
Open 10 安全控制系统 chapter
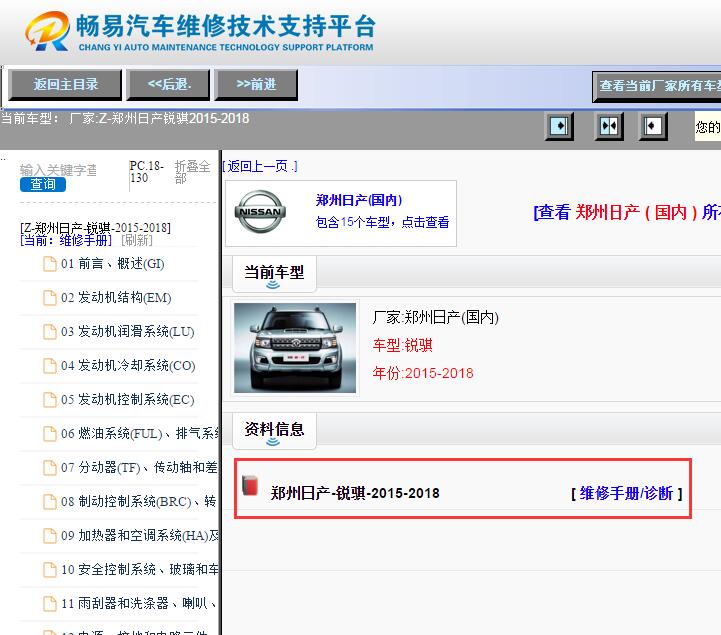(x=140, y=569)
